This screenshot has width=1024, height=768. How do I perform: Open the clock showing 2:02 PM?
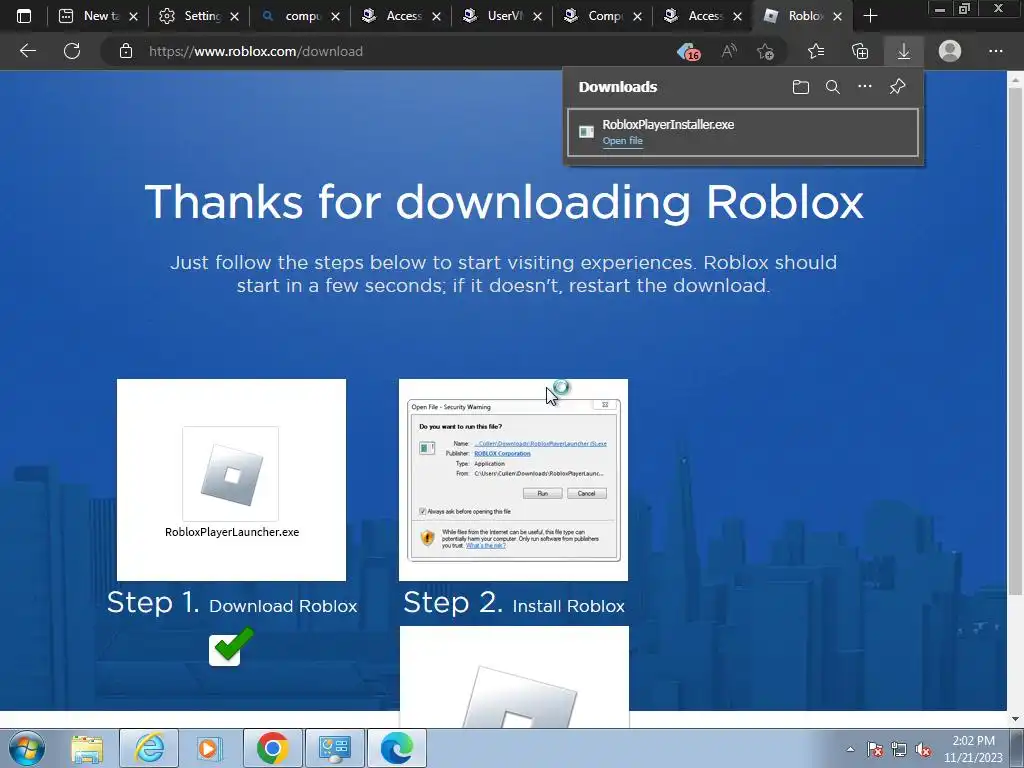pyautogui.click(x=973, y=749)
